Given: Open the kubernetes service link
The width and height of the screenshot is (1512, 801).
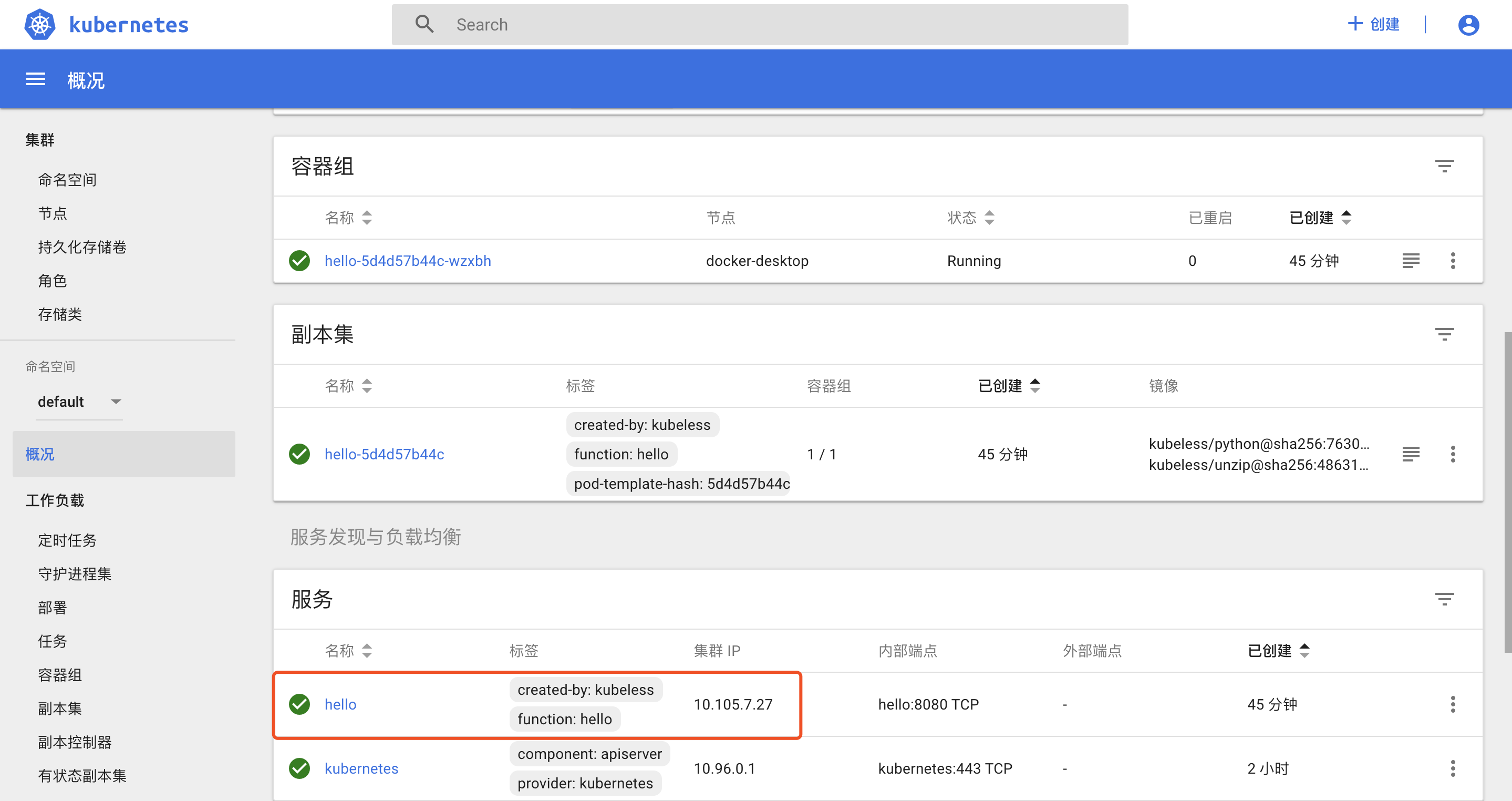Looking at the screenshot, I should pyautogui.click(x=361, y=768).
